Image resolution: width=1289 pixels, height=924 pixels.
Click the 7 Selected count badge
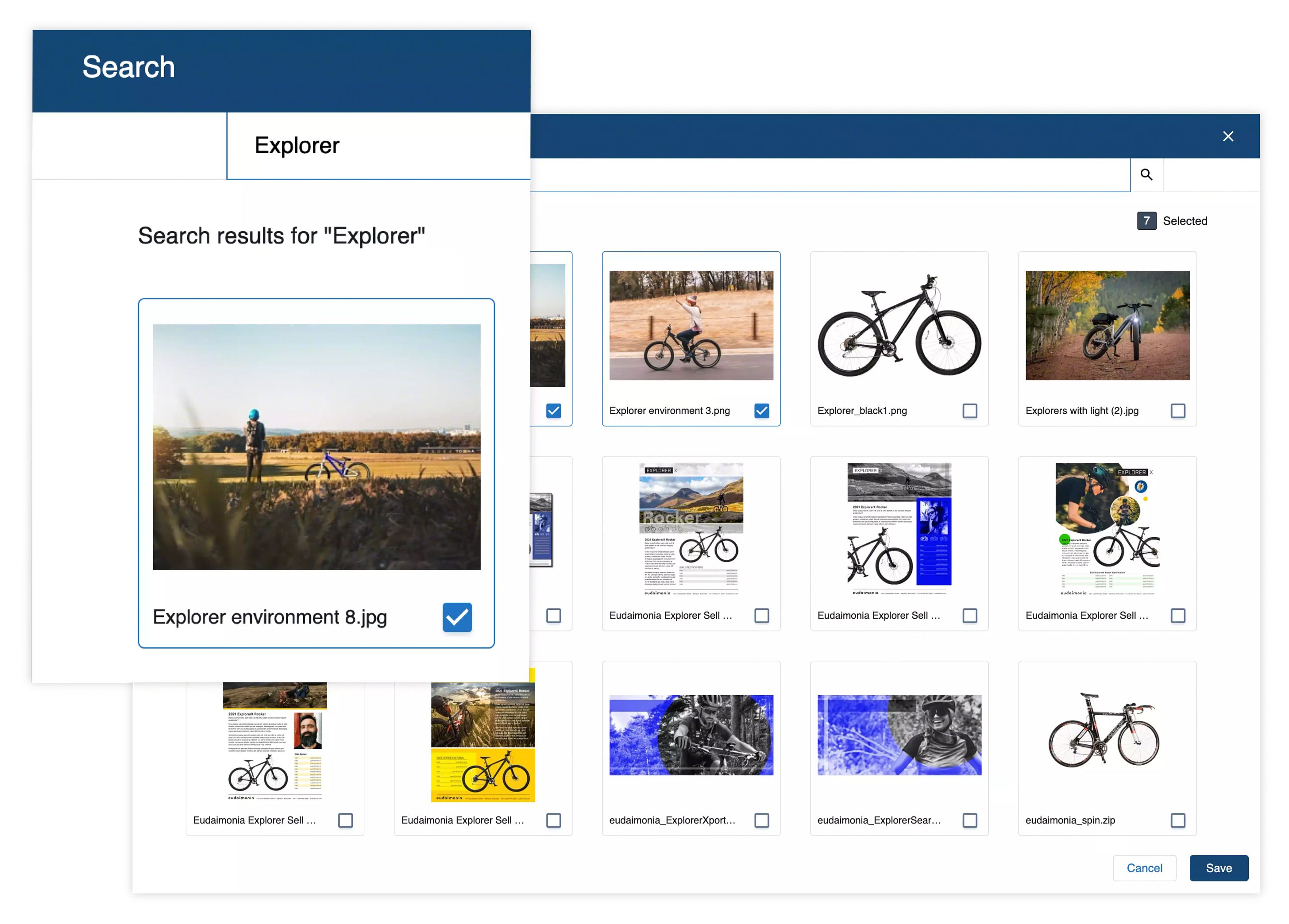point(1146,221)
